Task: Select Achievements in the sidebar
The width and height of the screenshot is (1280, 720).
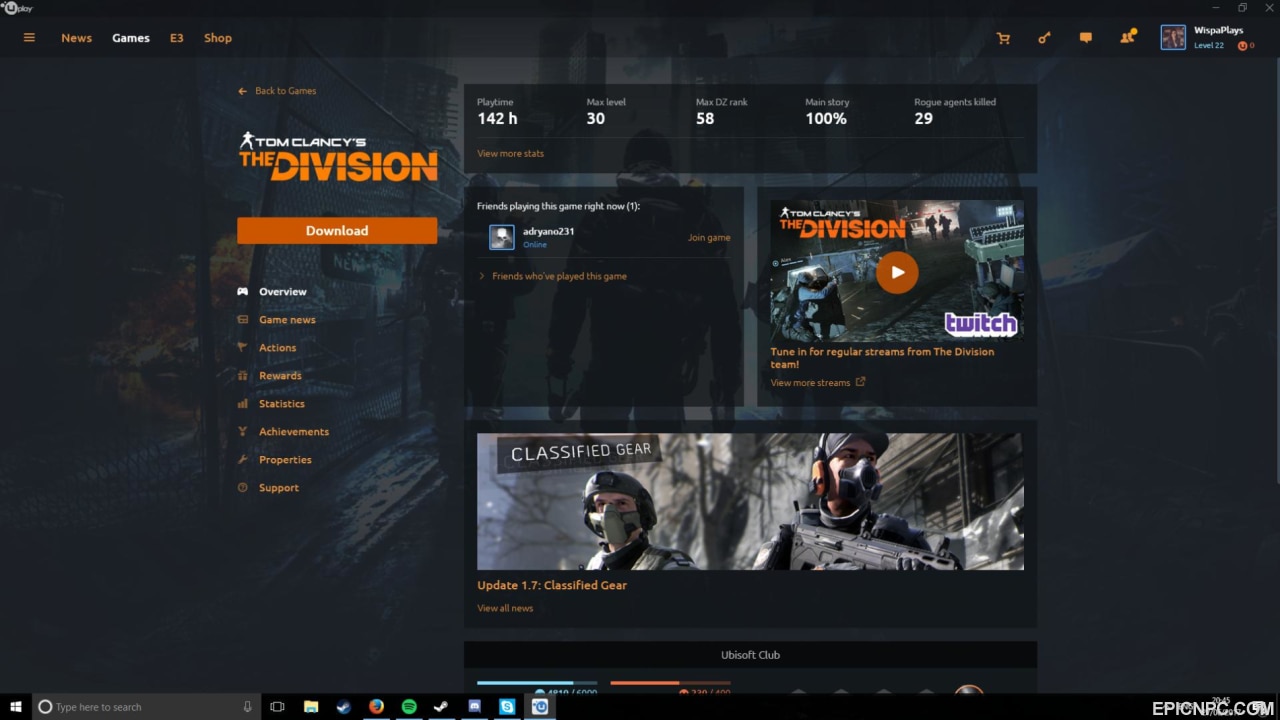Action: (293, 432)
